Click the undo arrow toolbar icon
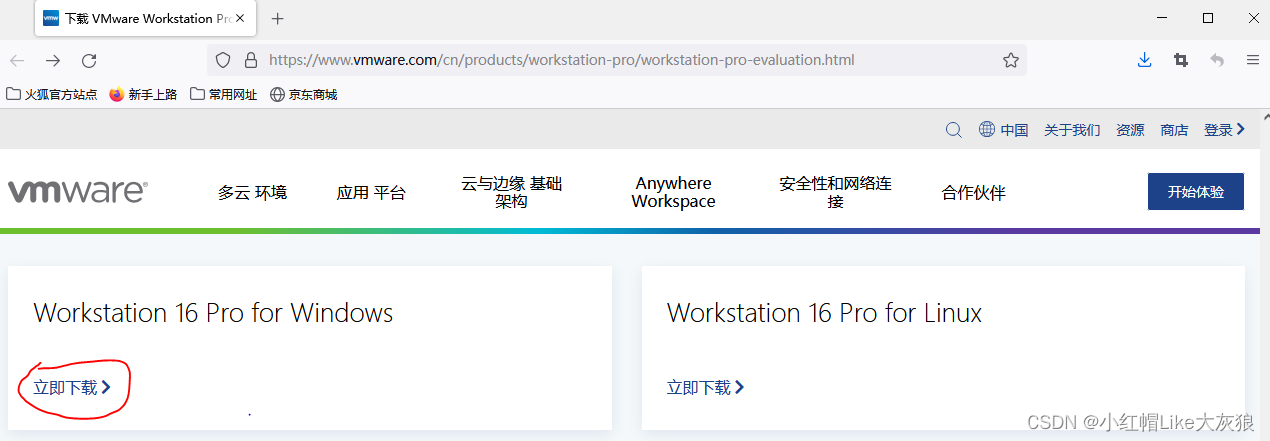Screen dimensions: 1270x441 click(1217, 60)
